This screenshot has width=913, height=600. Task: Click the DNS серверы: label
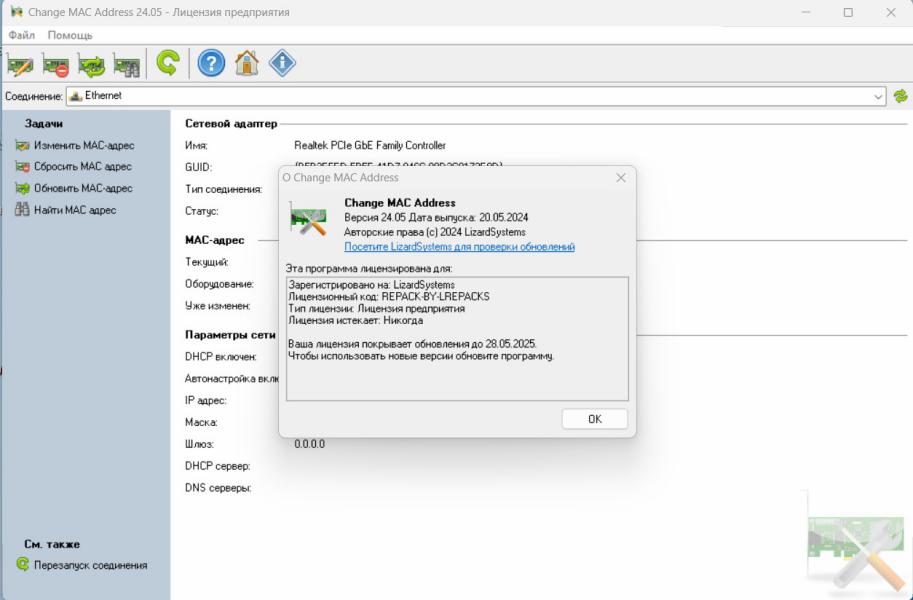coord(218,488)
